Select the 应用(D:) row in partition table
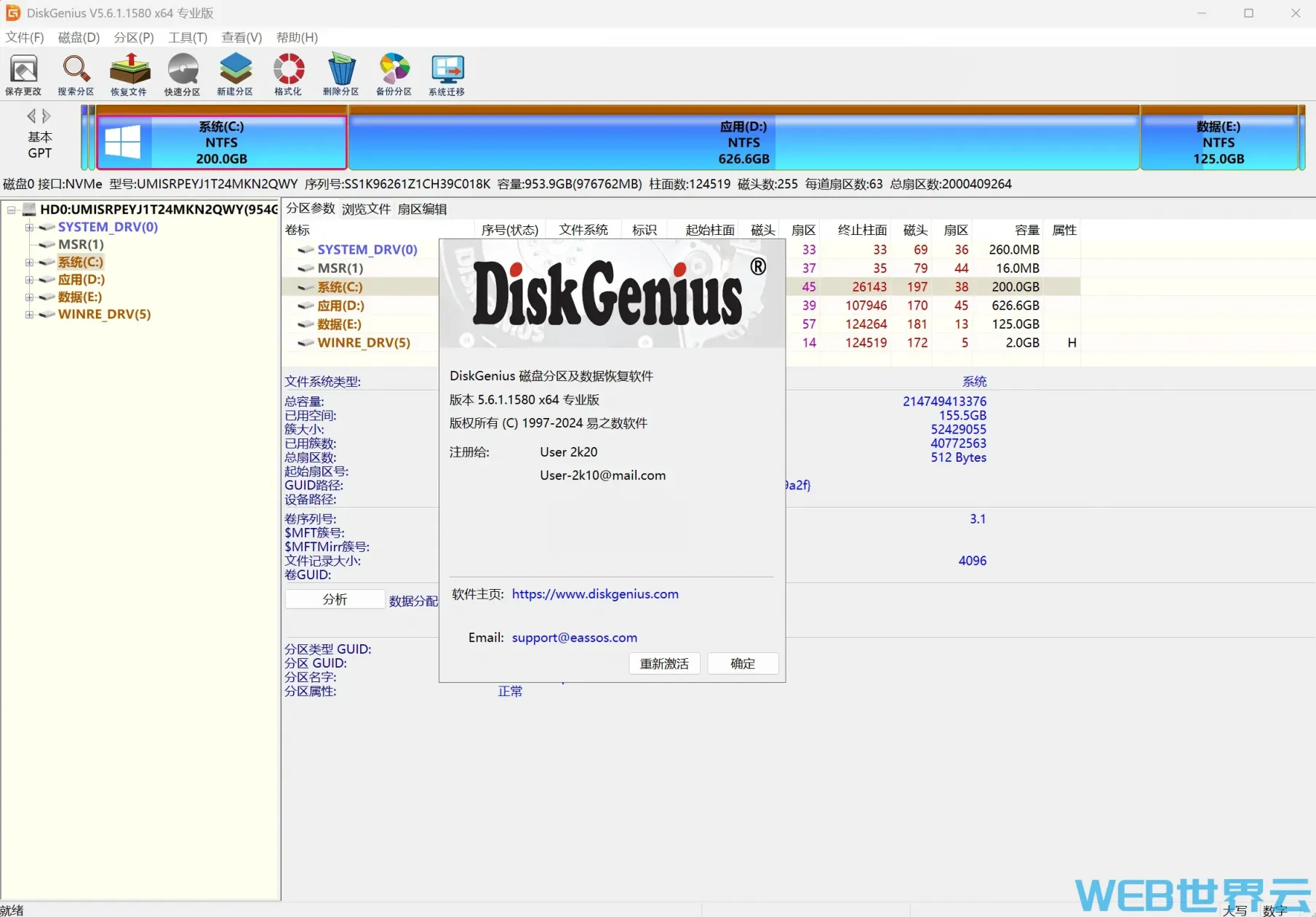Screen dimensions: 1316x917 tap(681, 305)
